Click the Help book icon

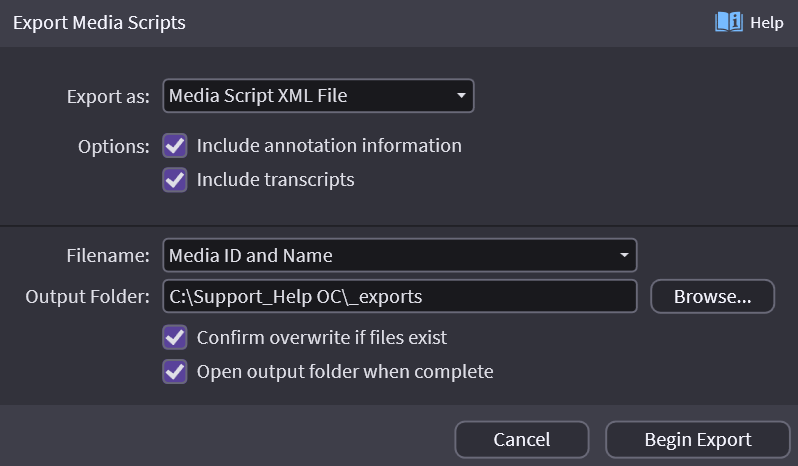pyautogui.click(x=728, y=22)
